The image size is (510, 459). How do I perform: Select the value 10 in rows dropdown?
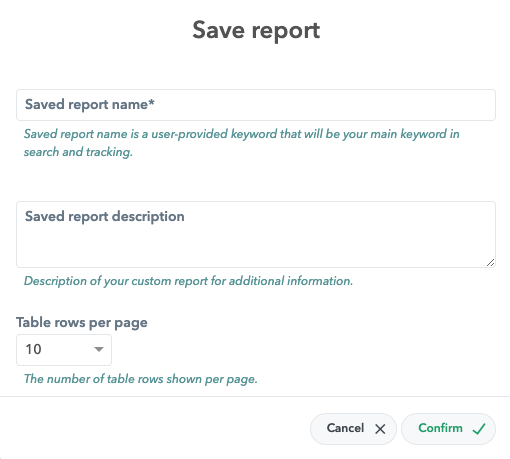point(33,349)
